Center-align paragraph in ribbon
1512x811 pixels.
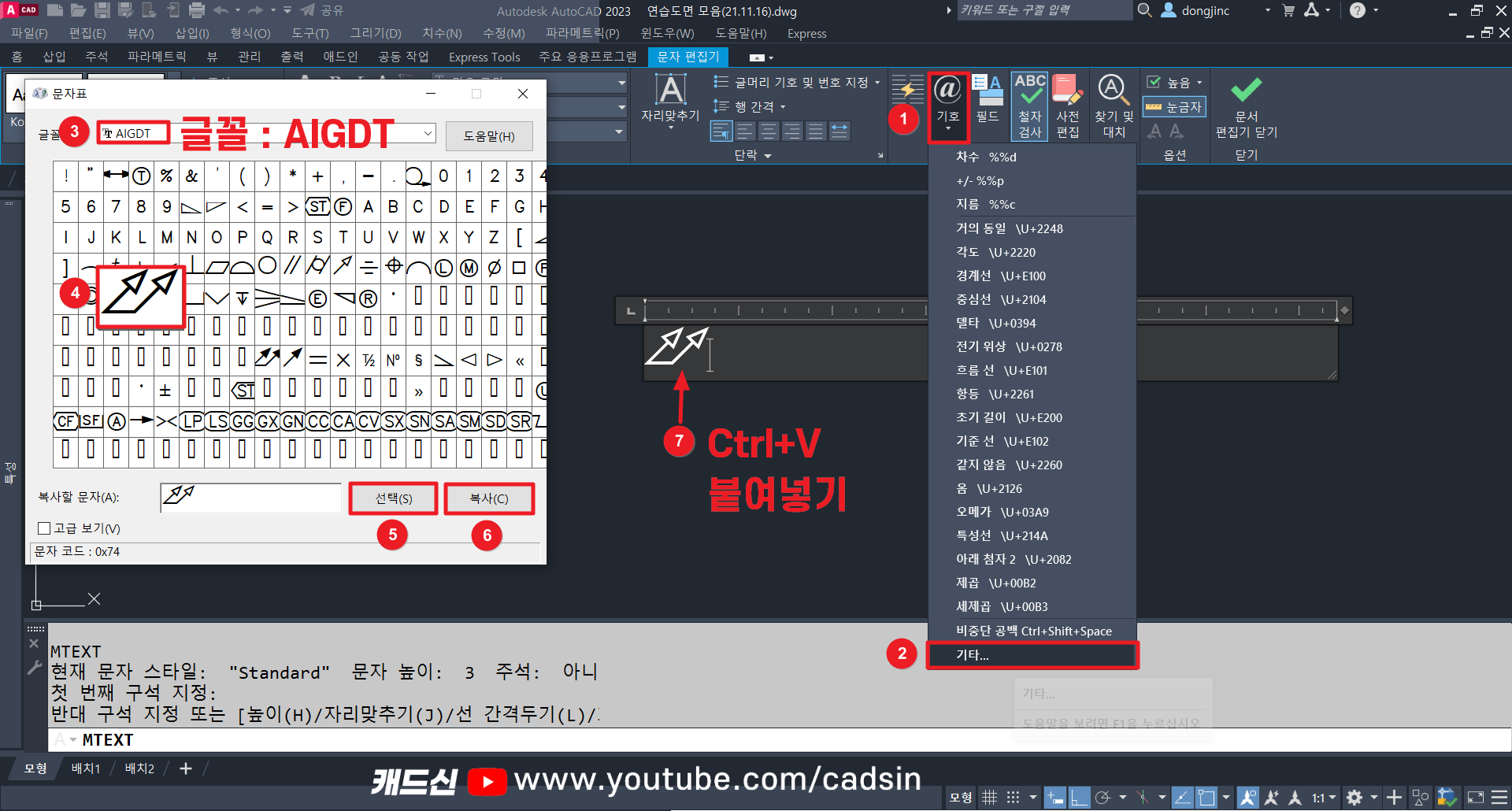click(769, 131)
